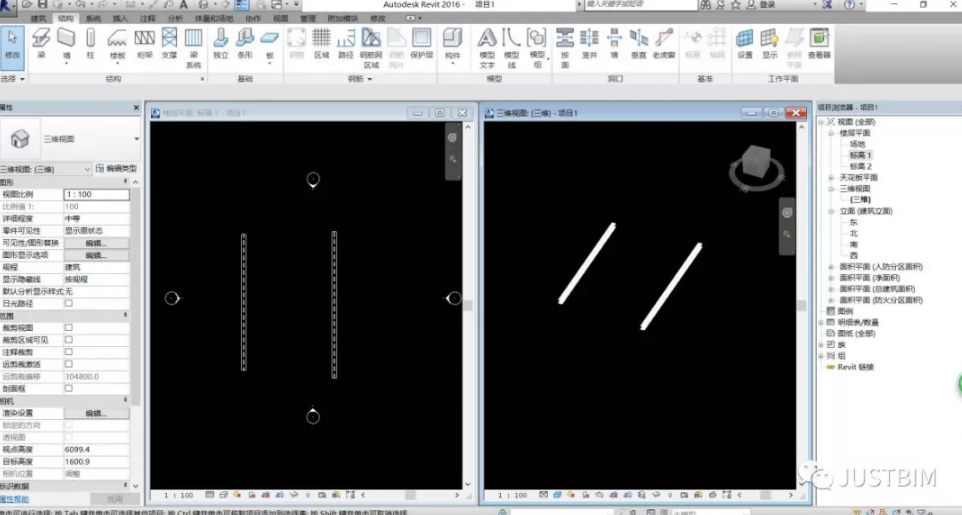Choose the 梁 (Beam) tool
The width and height of the screenshot is (962, 515).
point(41,44)
